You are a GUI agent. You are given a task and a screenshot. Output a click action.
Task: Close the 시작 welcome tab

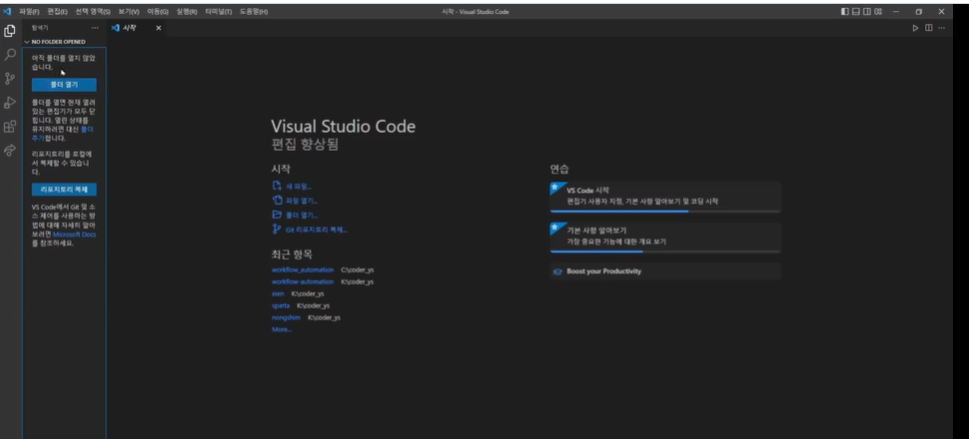tap(158, 28)
